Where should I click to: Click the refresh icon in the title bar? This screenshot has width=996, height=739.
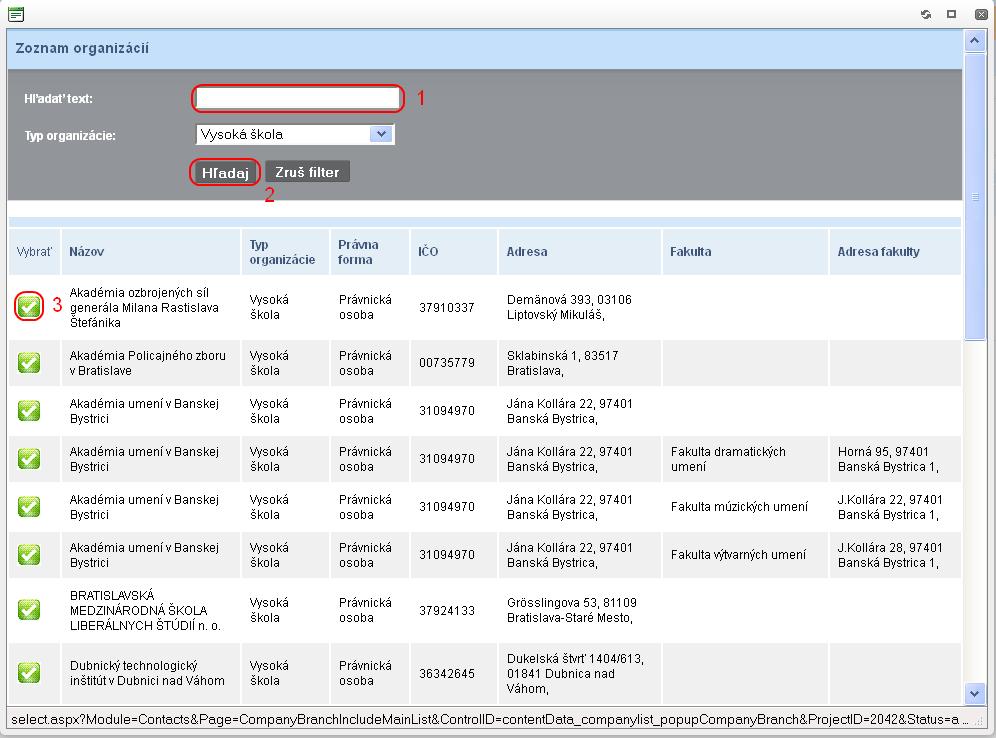coord(926,14)
